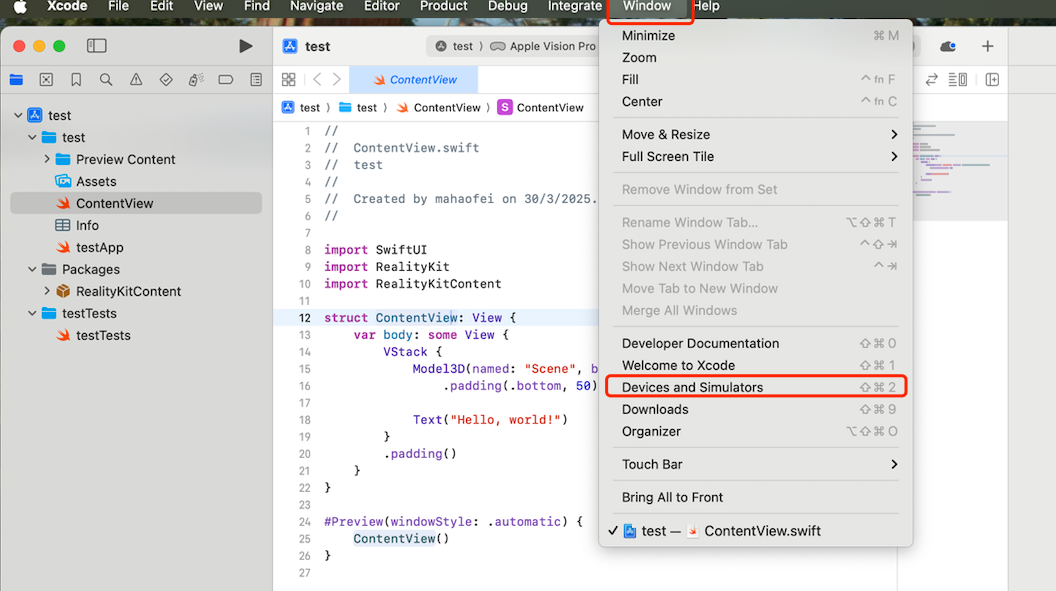This screenshot has width=1056, height=591.
Task: Choose Welcome to Xcode
Action: click(x=756, y=366)
